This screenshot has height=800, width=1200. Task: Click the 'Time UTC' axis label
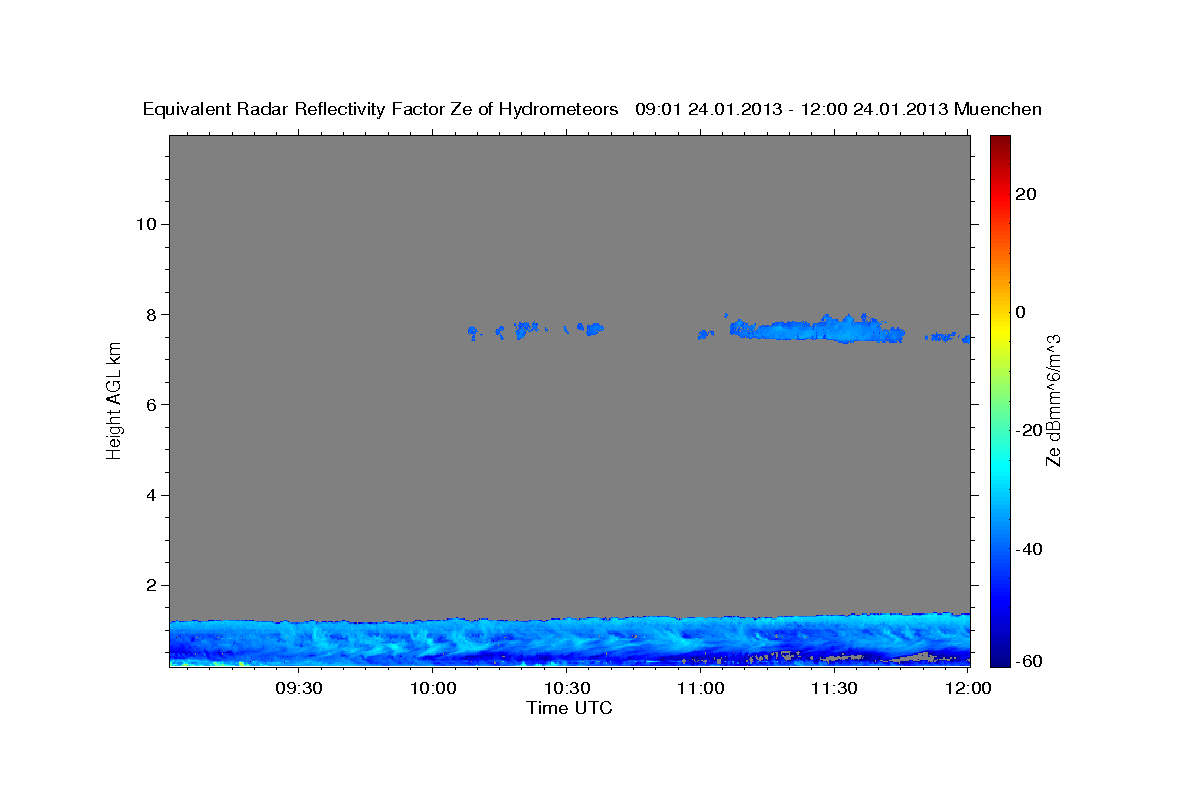(x=569, y=708)
